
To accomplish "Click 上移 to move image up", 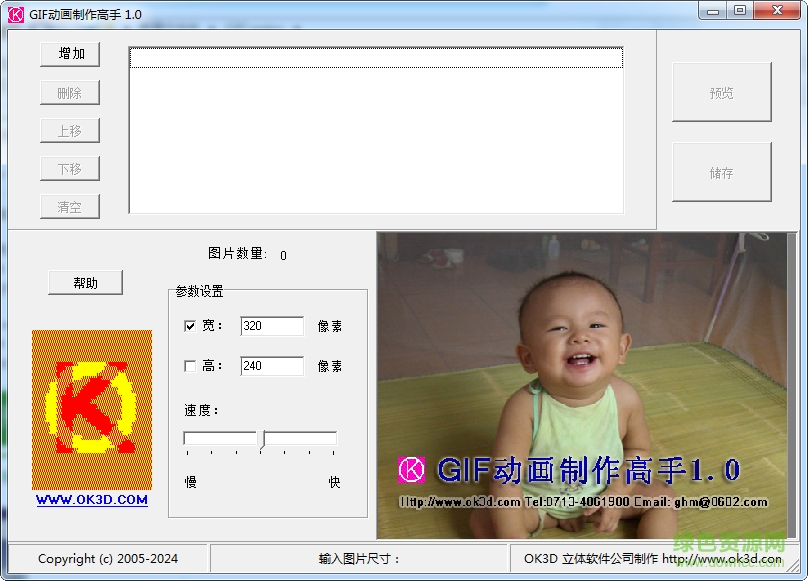I will pyautogui.click(x=69, y=130).
